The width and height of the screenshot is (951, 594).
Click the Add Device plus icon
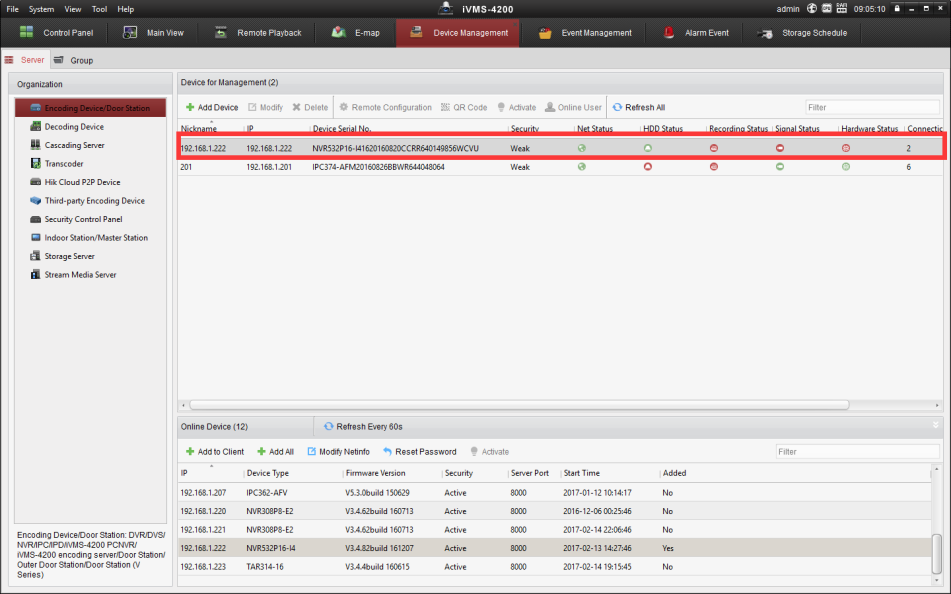click(190, 107)
